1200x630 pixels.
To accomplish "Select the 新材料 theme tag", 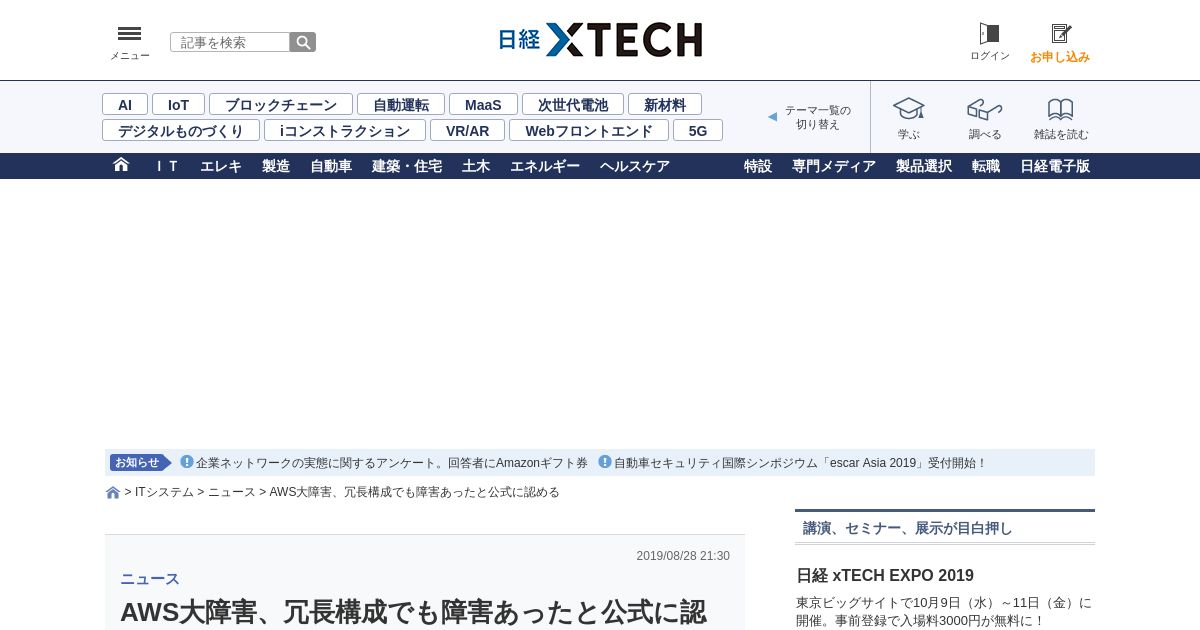I will [x=665, y=104].
